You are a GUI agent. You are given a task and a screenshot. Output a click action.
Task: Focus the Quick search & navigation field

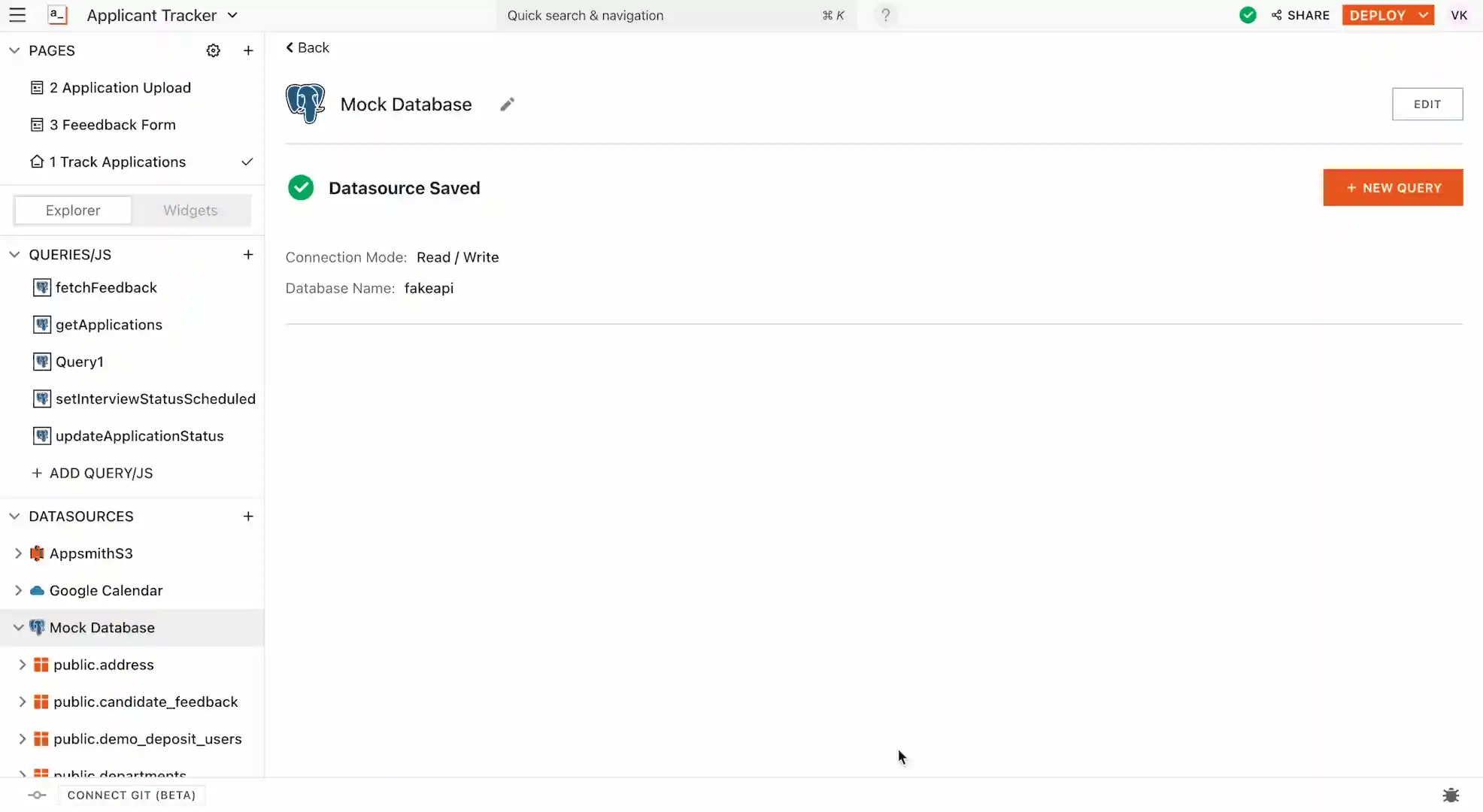coord(675,15)
